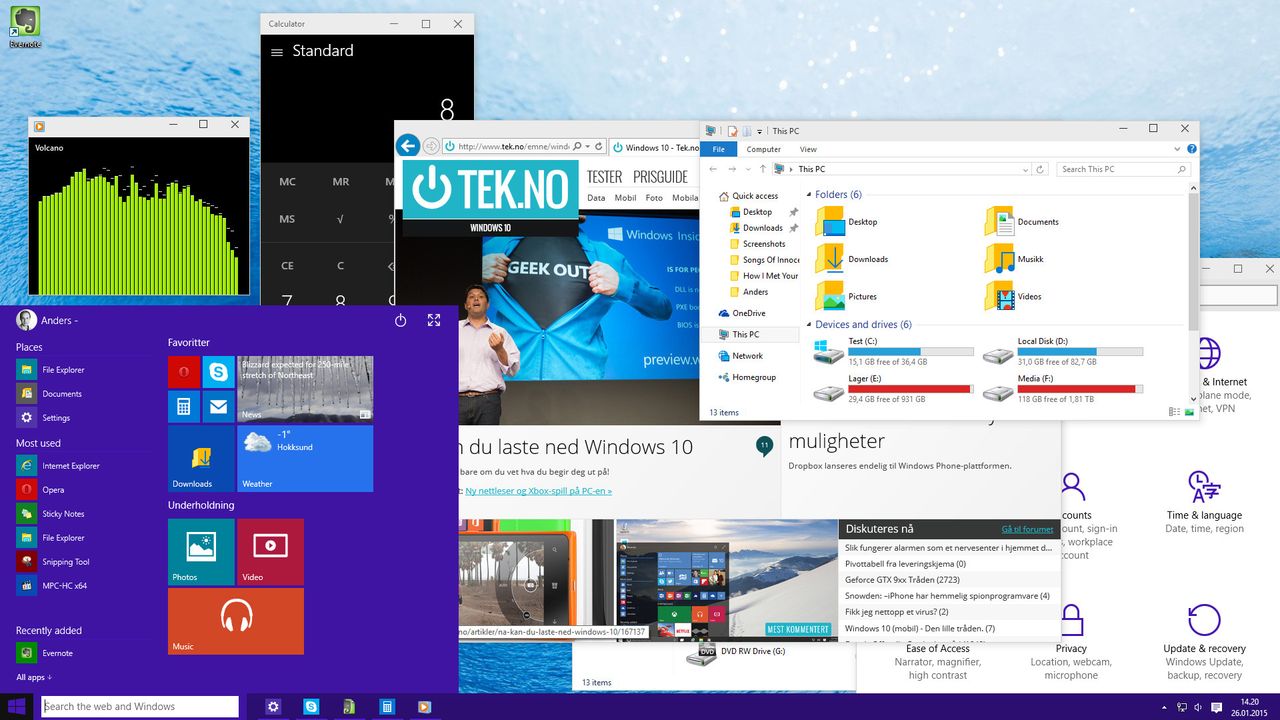1280x720 pixels.
Task: Select the Test (C:) drive
Action: click(x=893, y=352)
